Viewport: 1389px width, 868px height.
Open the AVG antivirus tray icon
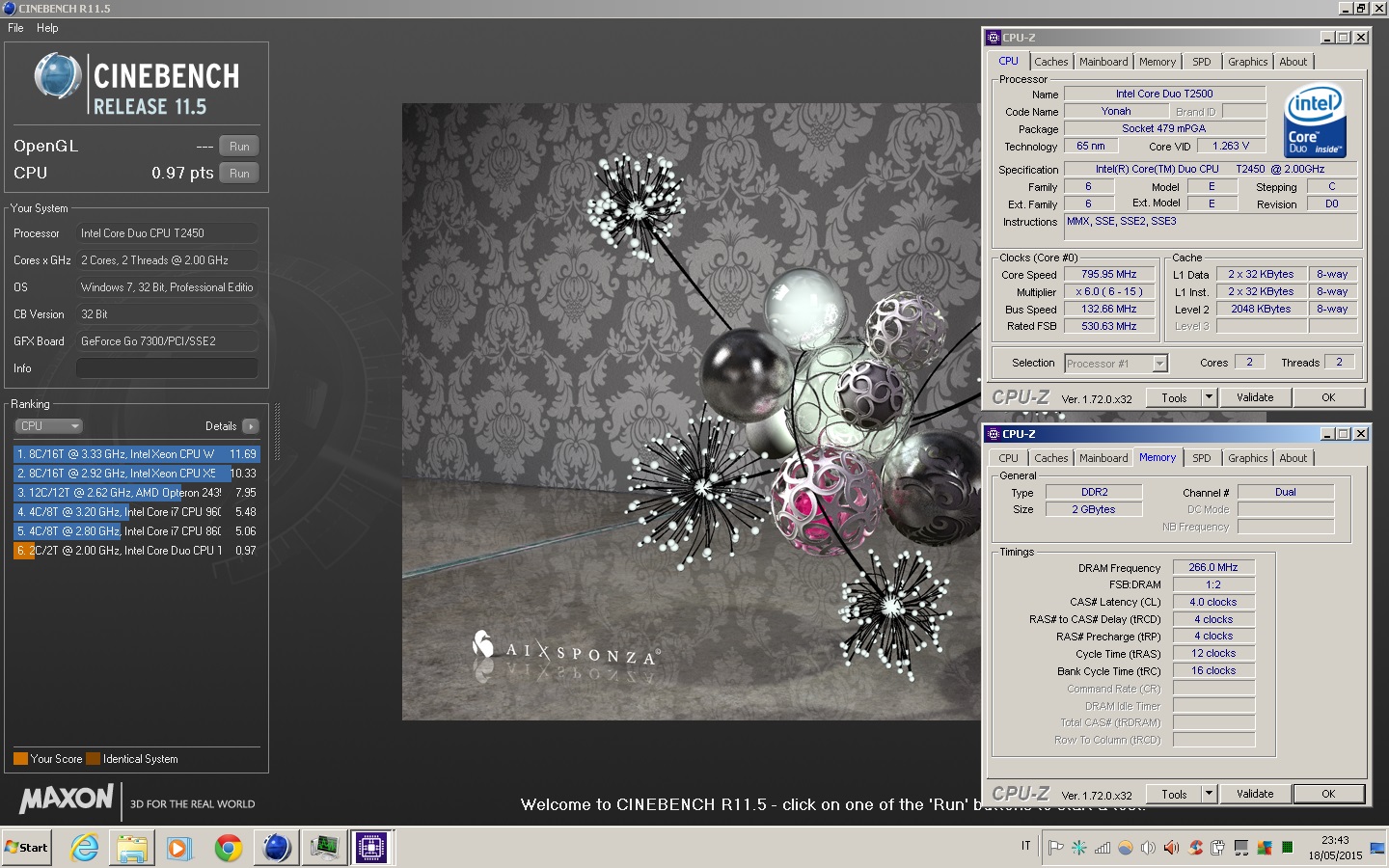coord(1264,848)
